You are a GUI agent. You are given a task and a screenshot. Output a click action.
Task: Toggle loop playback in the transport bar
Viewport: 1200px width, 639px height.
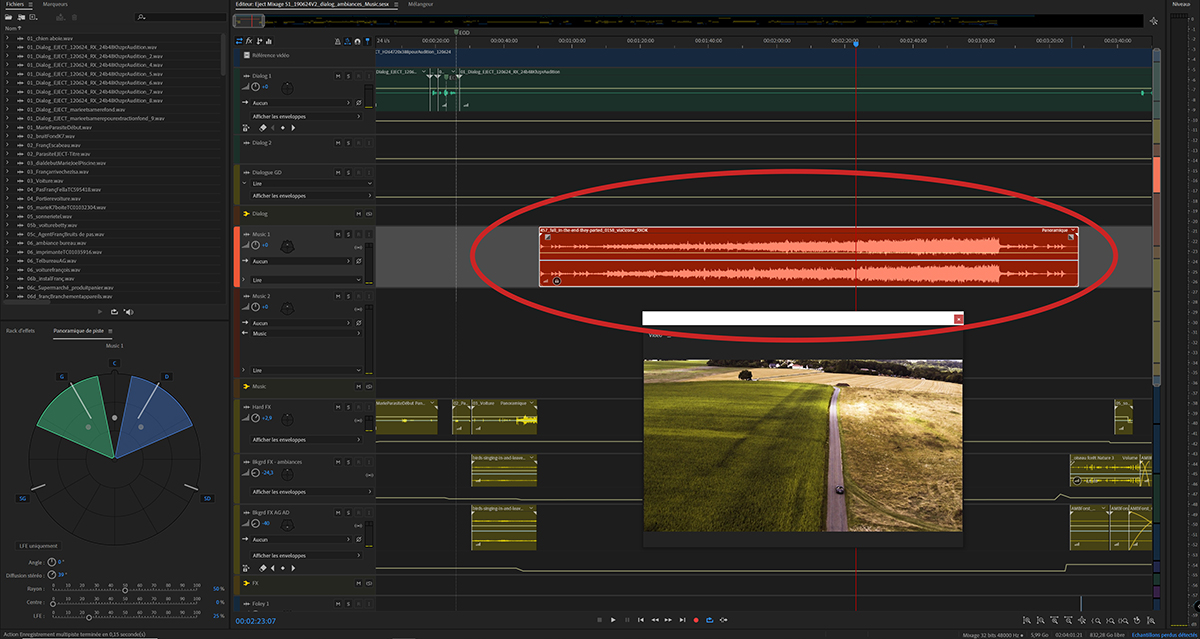709,620
